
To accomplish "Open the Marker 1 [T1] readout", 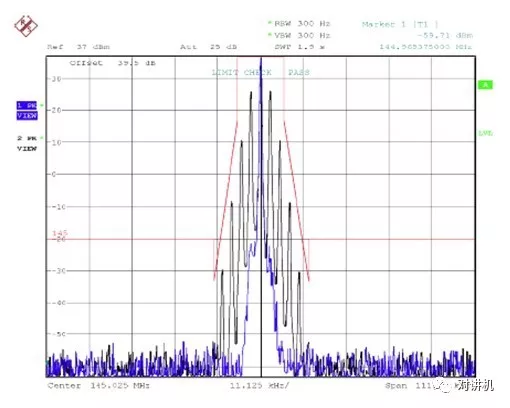I will [x=400, y=24].
